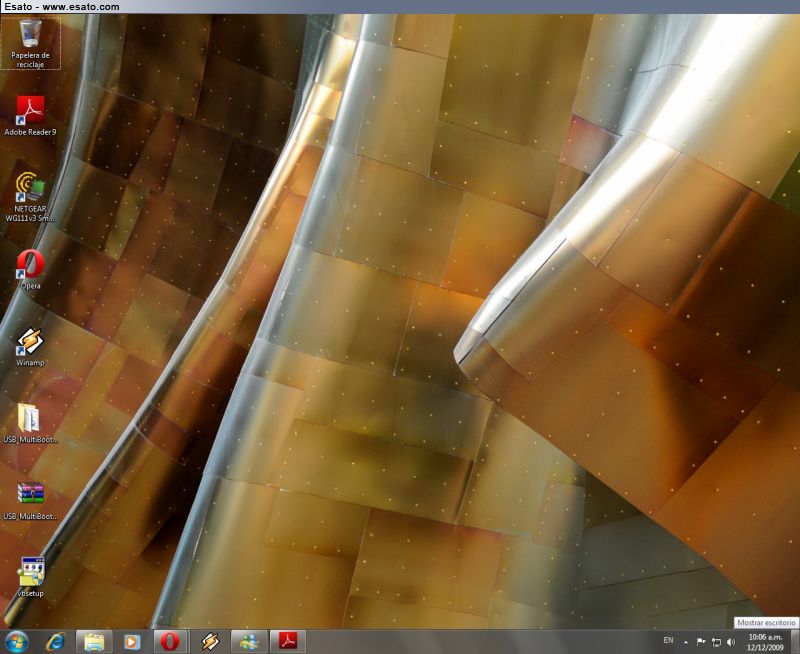The width and height of the screenshot is (800, 654).
Task: Open the volume speaker tray icon
Action: click(731, 642)
